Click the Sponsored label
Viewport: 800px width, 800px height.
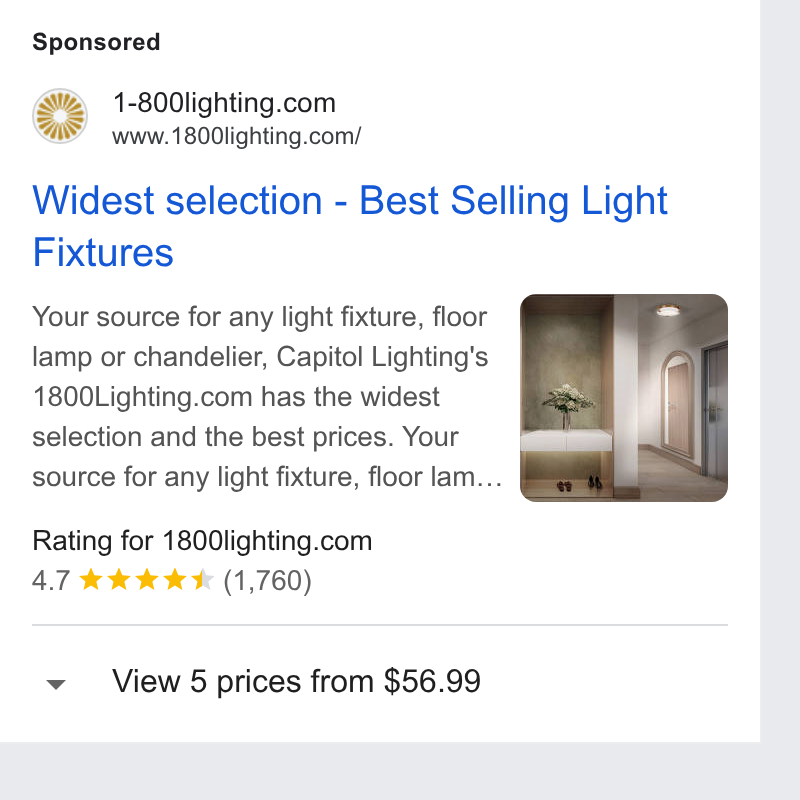pos(96,42)
